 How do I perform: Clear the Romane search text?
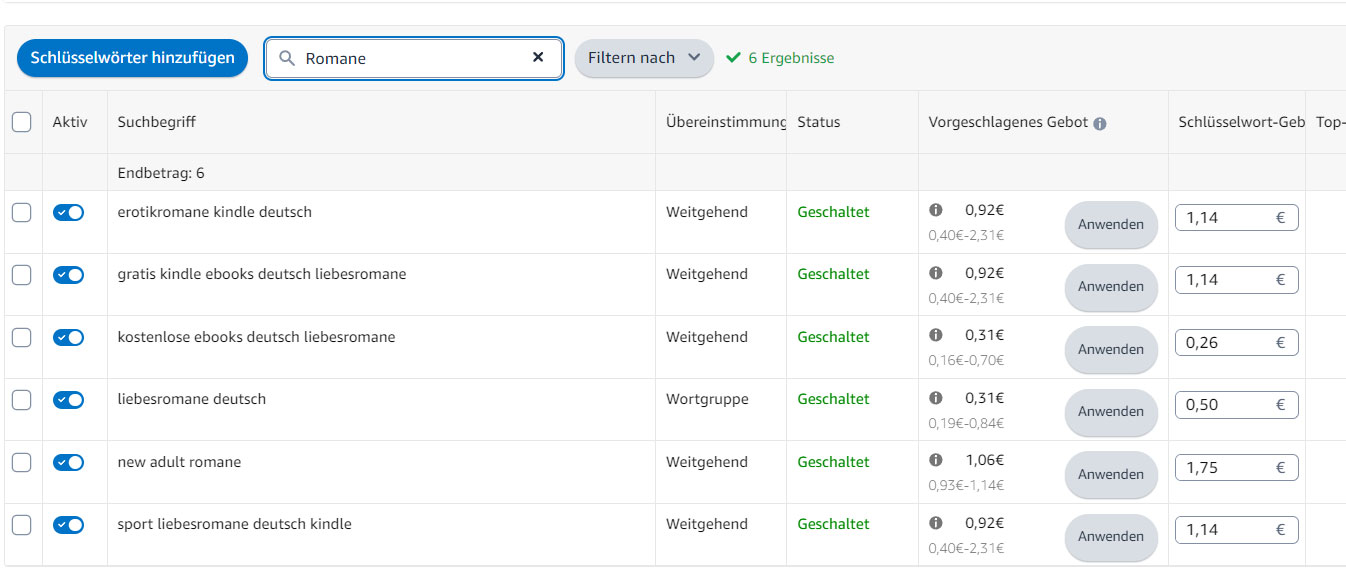tap(538, 57)
